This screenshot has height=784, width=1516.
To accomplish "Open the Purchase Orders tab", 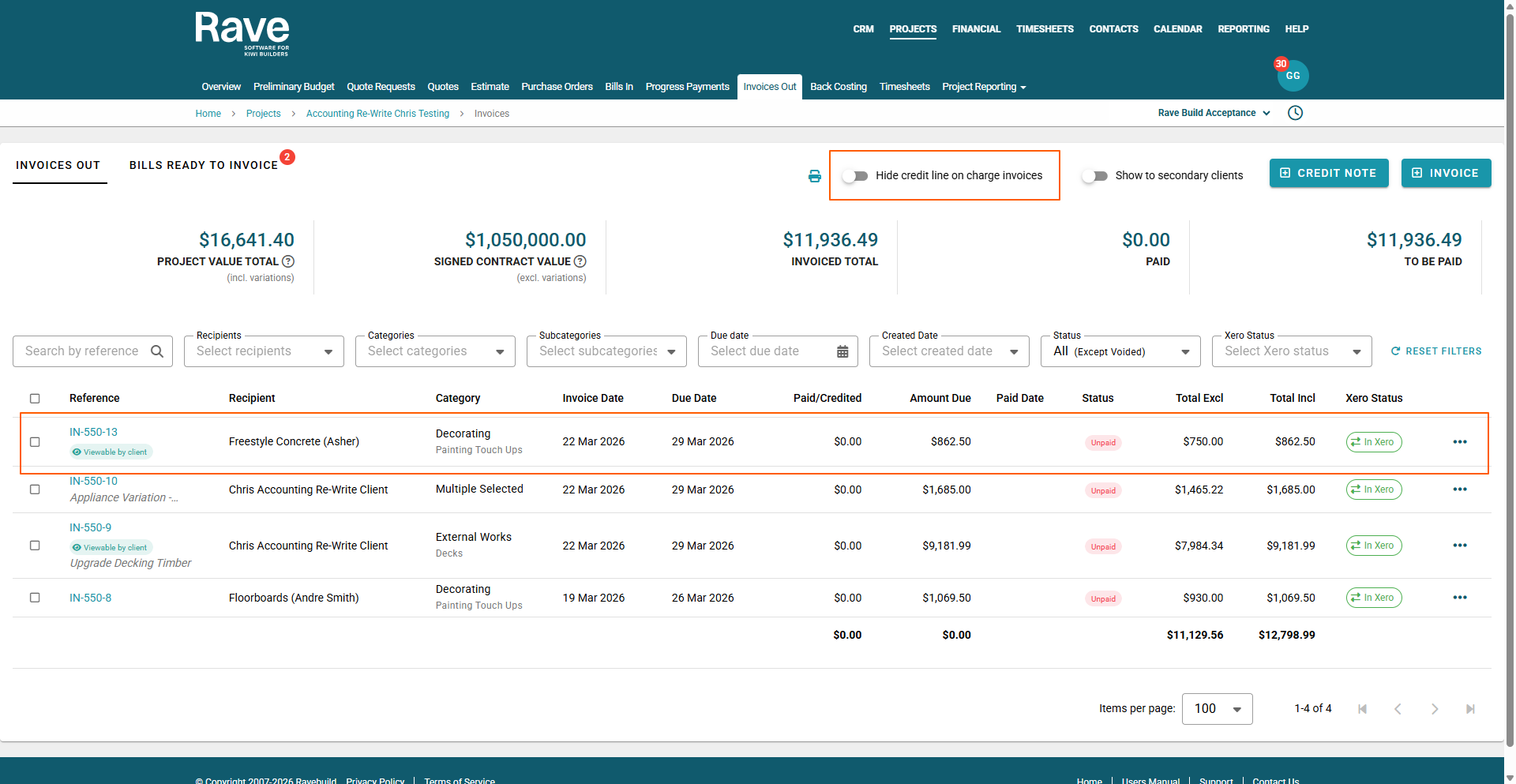I will coord(557,87).
